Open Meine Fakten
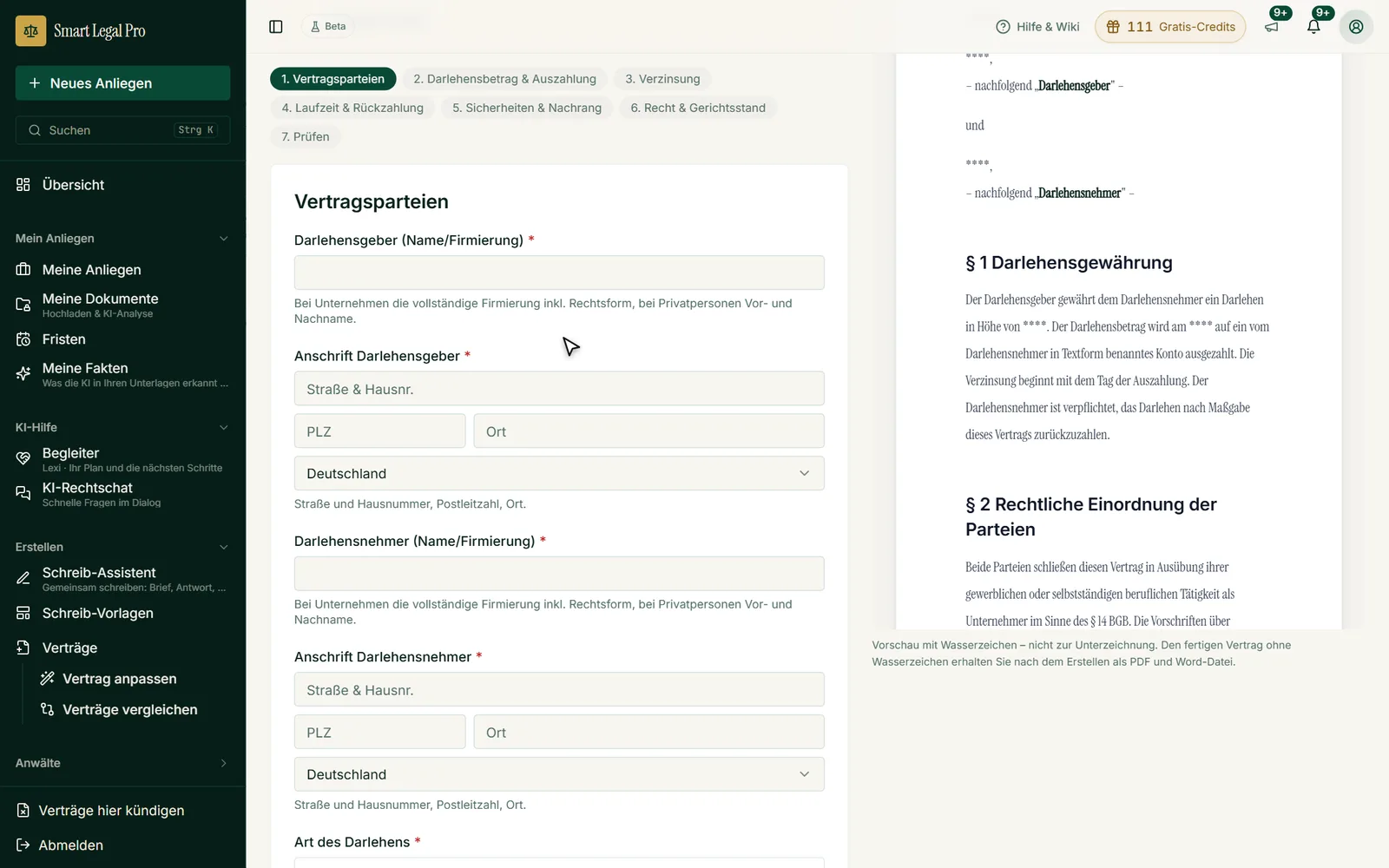Viewport: 1389px width, 868px height. [122, 374]
